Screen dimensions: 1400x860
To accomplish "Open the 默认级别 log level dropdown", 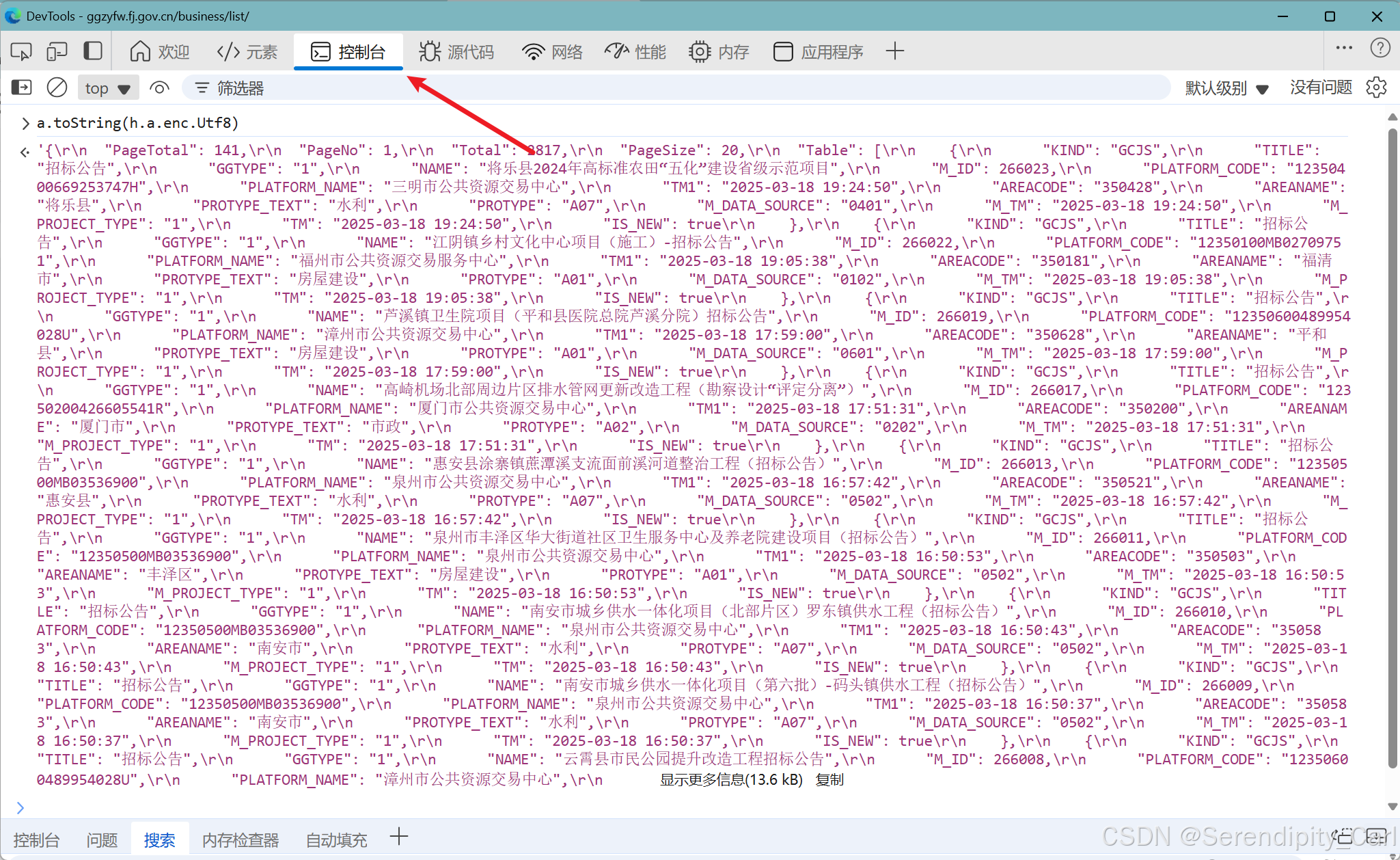I will coord(1226,88).
